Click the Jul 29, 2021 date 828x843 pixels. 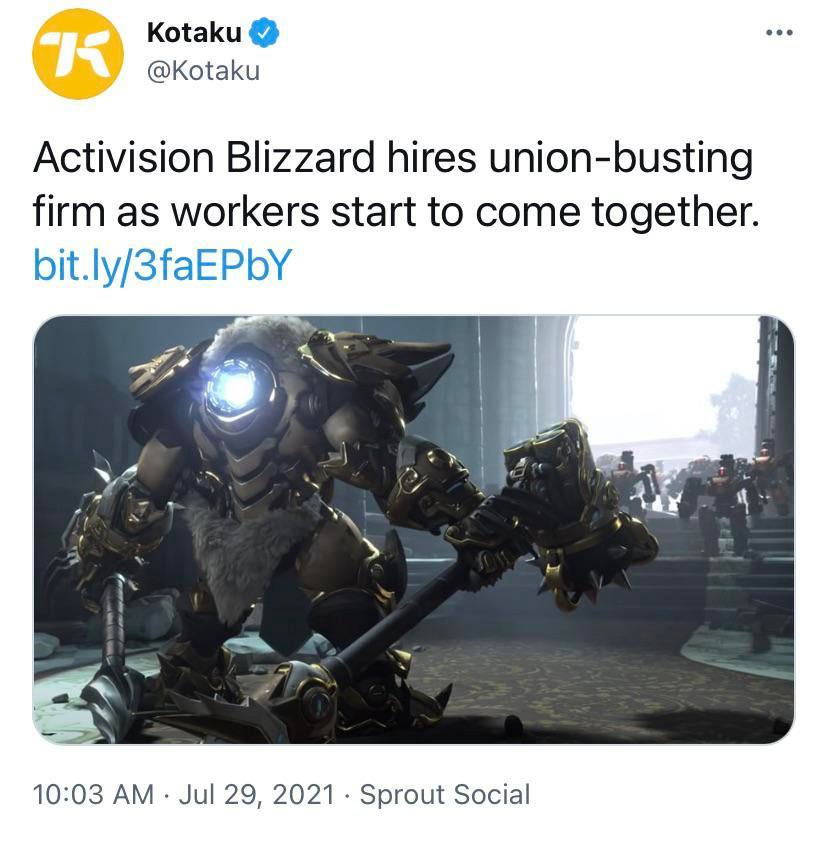pos(256,795)
